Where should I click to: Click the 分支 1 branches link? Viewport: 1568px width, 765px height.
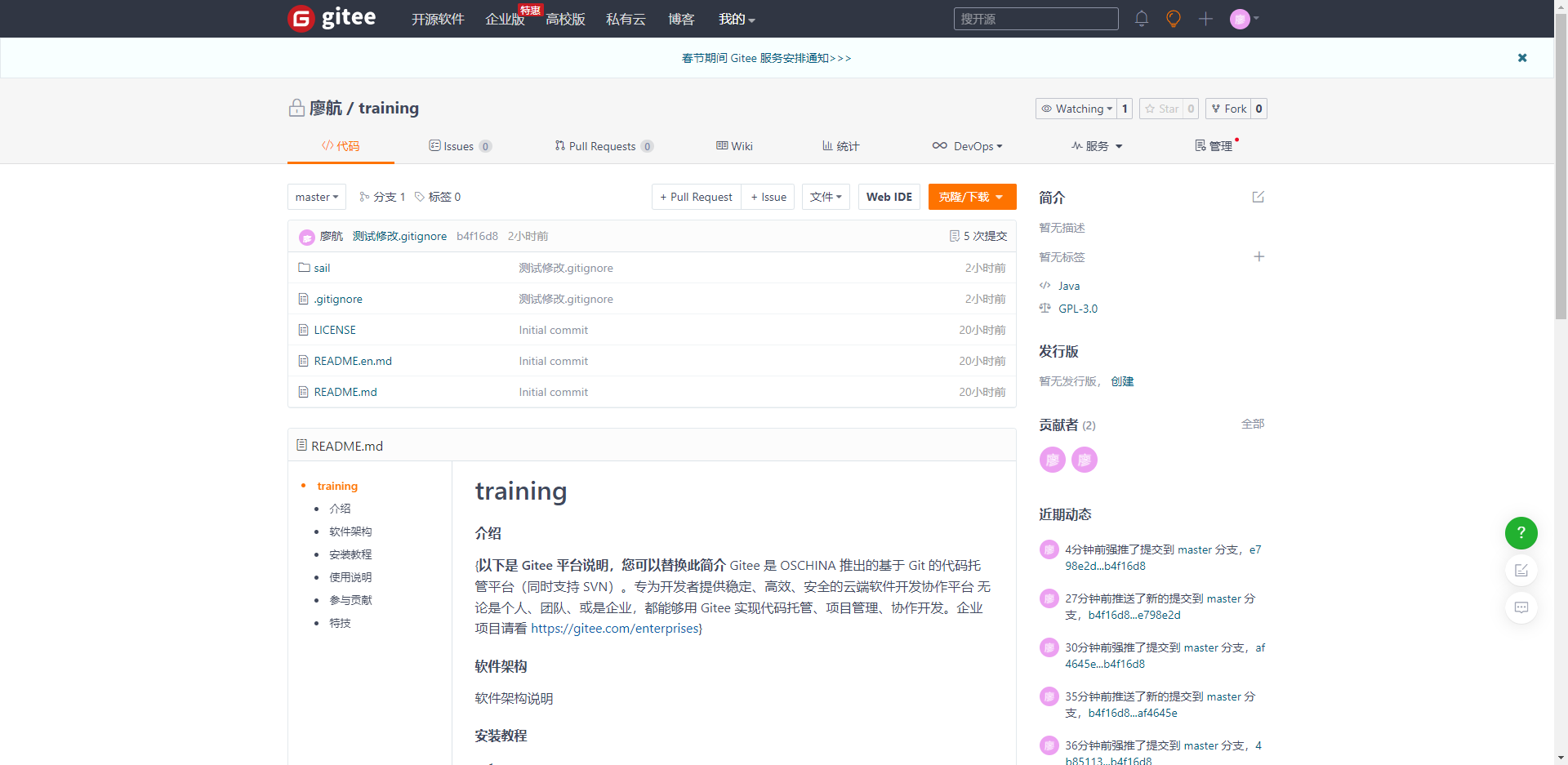[382, 197]
